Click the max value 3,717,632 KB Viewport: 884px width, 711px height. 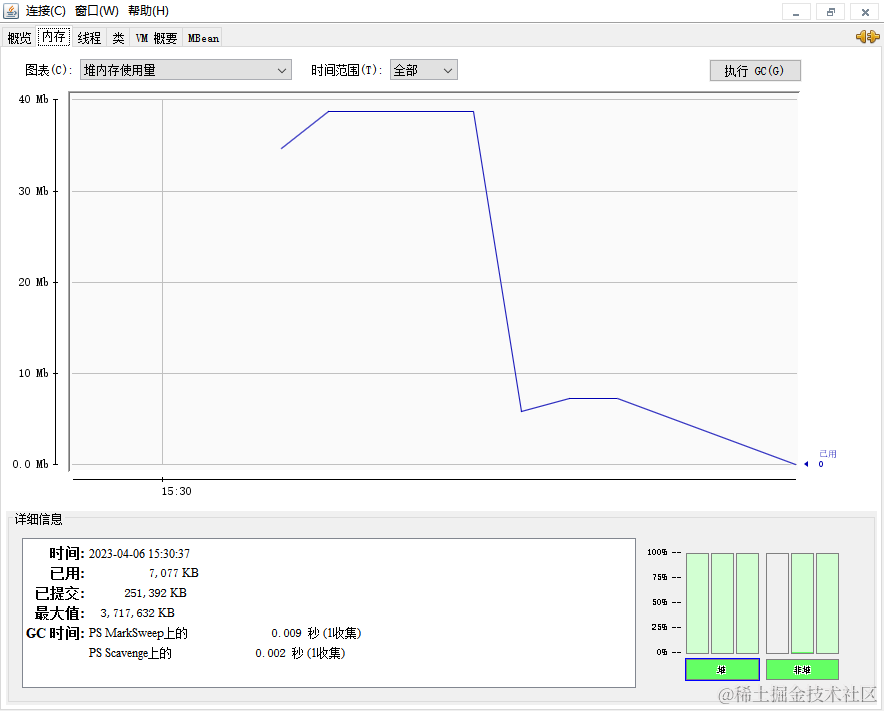click(x=138, y=613)
